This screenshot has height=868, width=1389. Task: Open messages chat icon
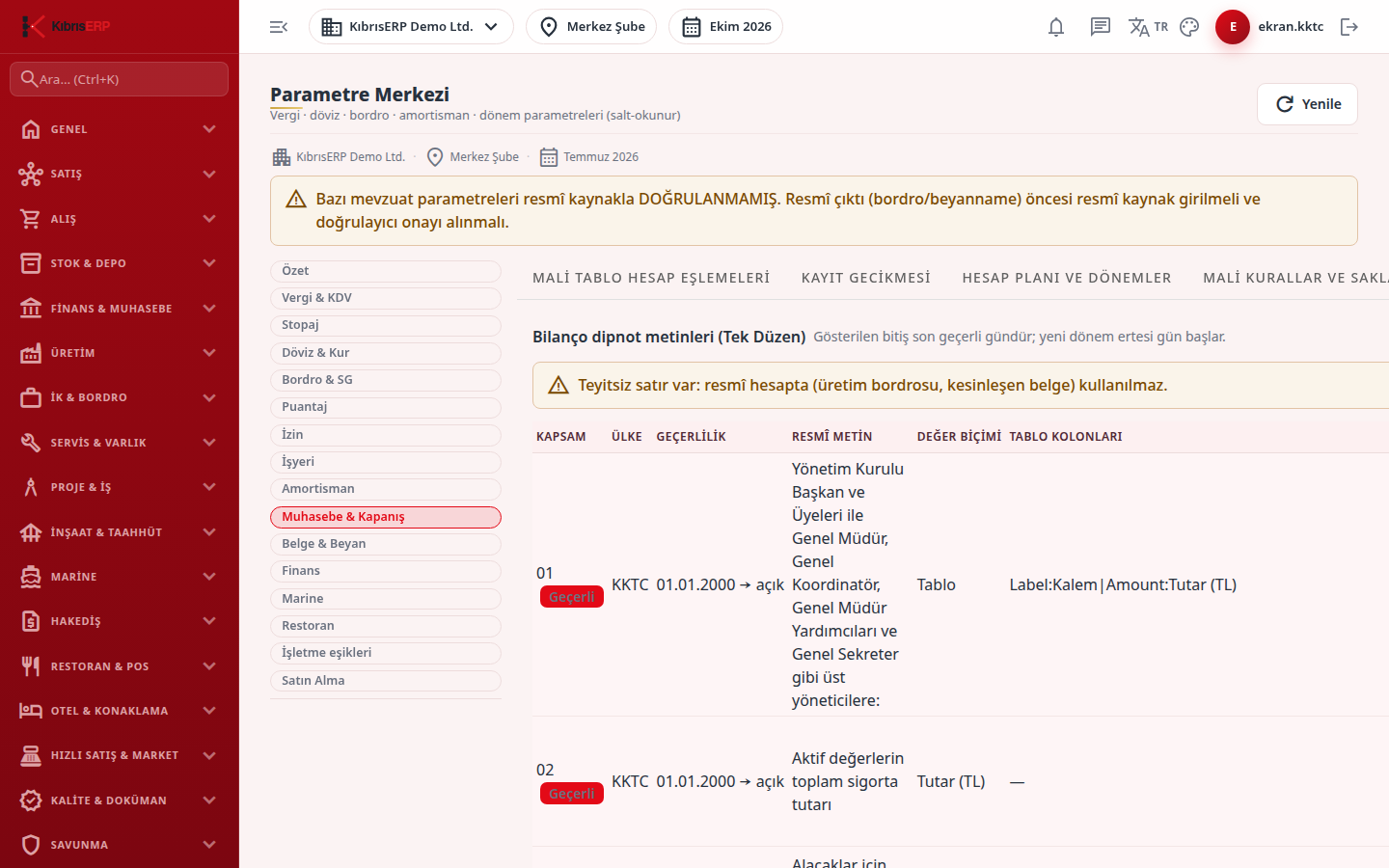[1101, 27]
